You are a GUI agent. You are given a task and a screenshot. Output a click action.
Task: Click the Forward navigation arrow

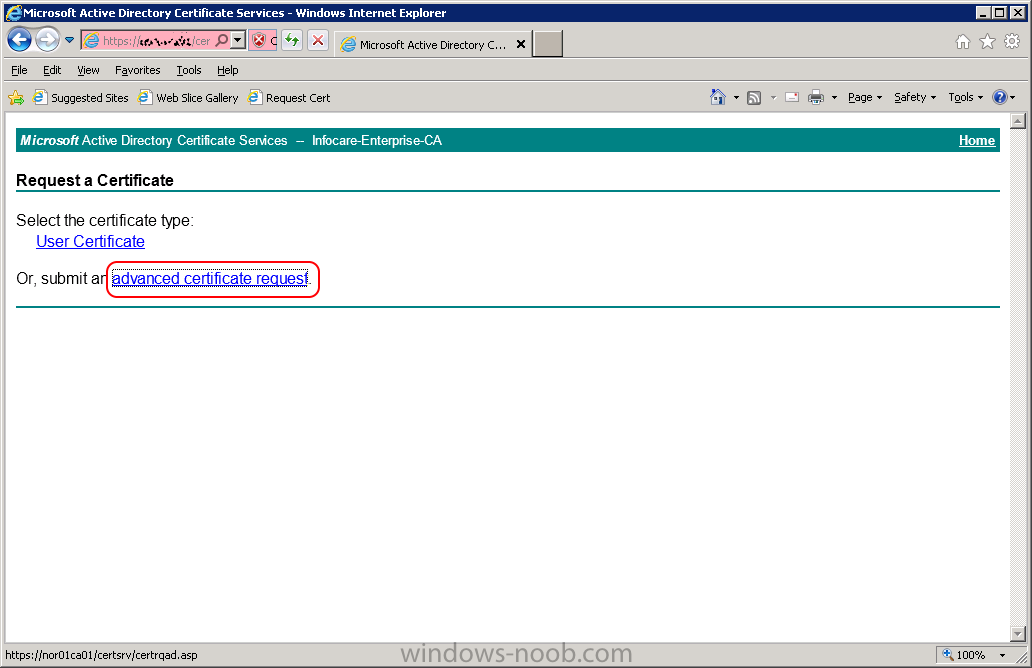tap(47, 40)
